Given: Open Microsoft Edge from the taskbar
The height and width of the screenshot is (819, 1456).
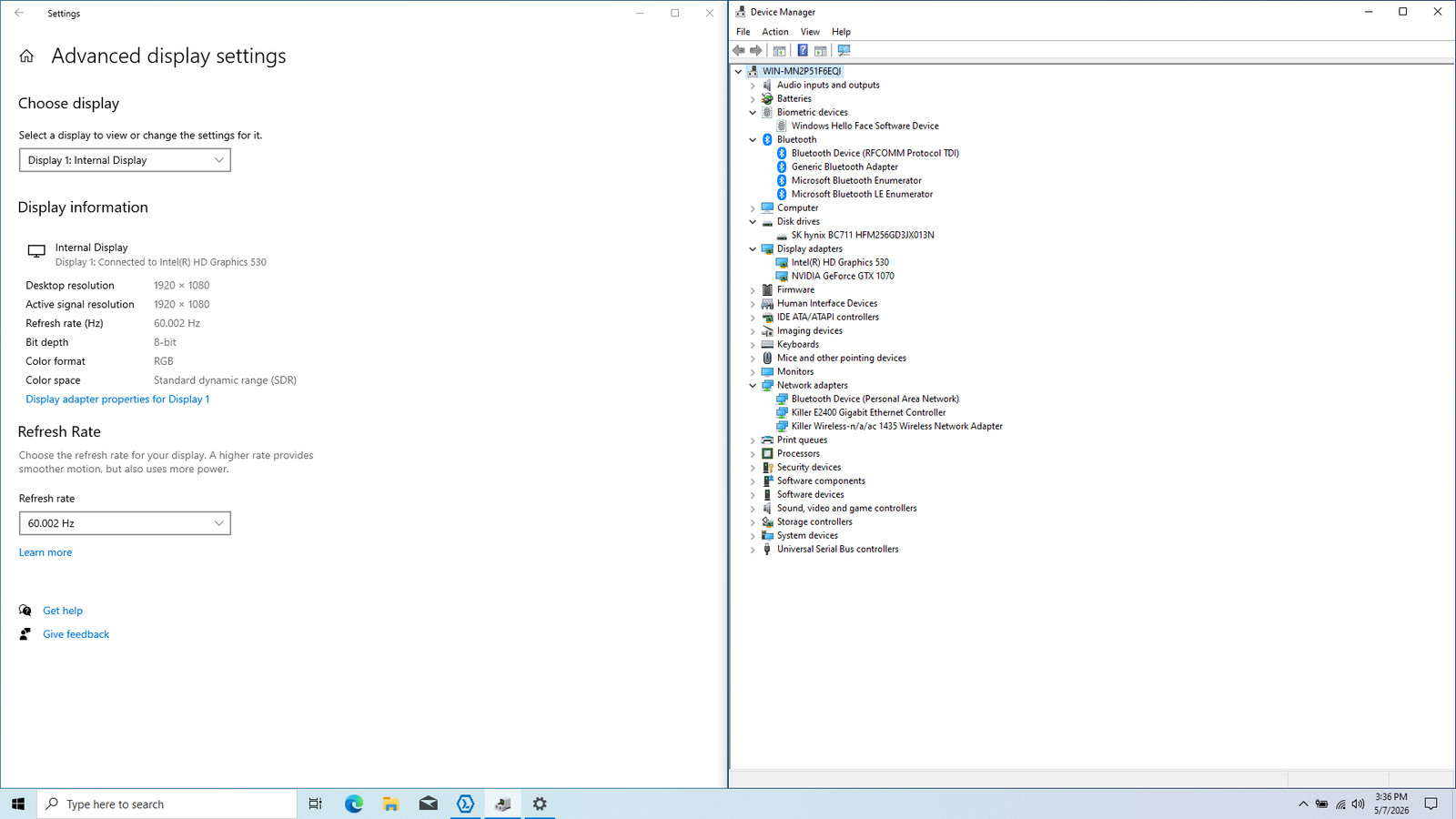Looking at the screenshot, I should point(354,804).
